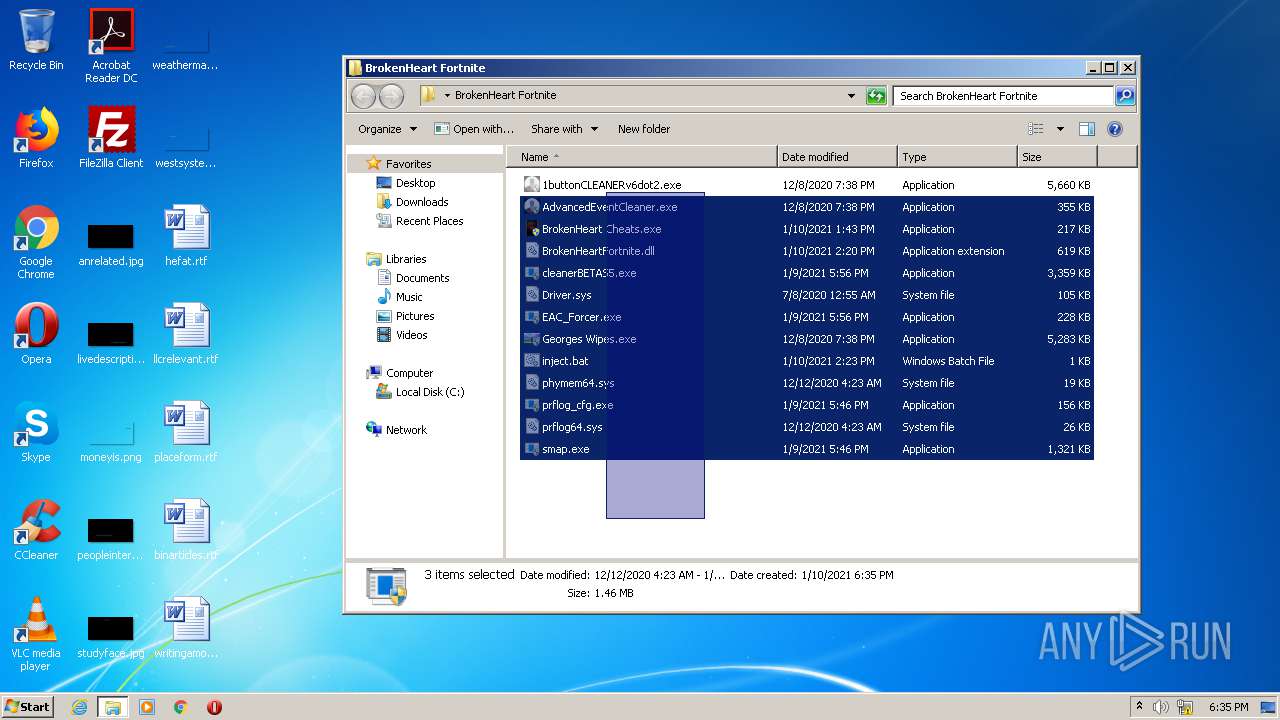The height and width of the screenshot is (720, 1280).
Task: Click the search magnifier icon
Action: click(1125, 96)
